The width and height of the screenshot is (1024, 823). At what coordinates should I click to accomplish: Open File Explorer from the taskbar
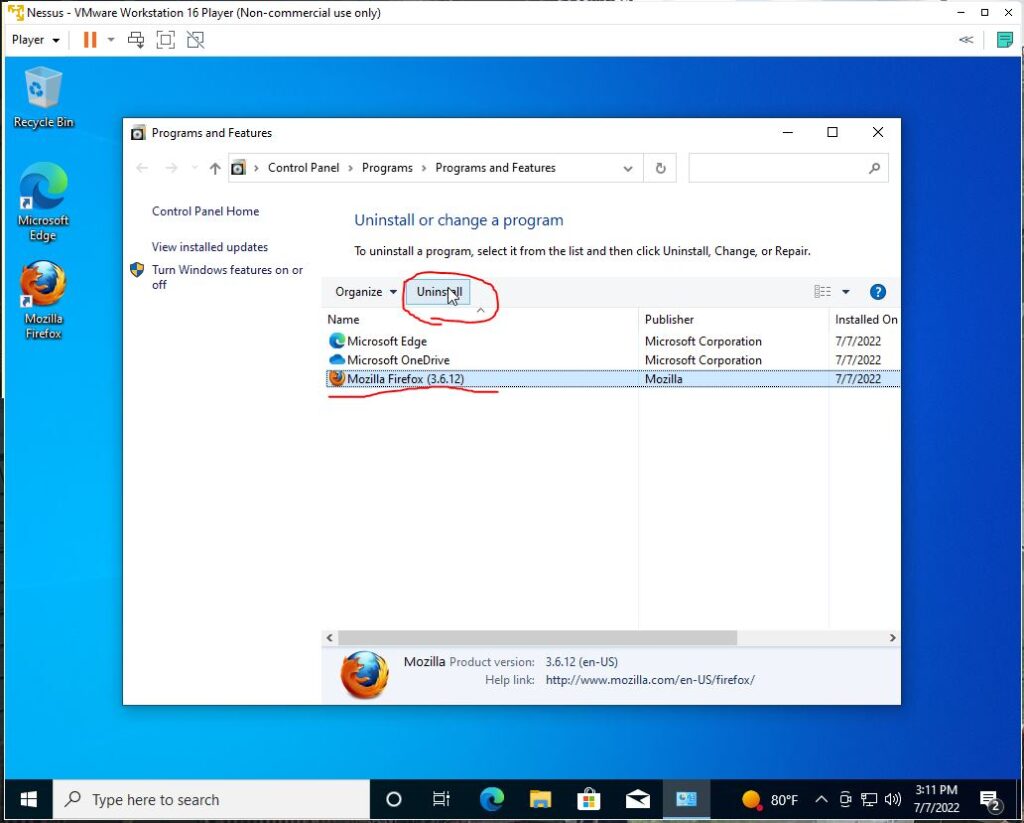(540, 799)
